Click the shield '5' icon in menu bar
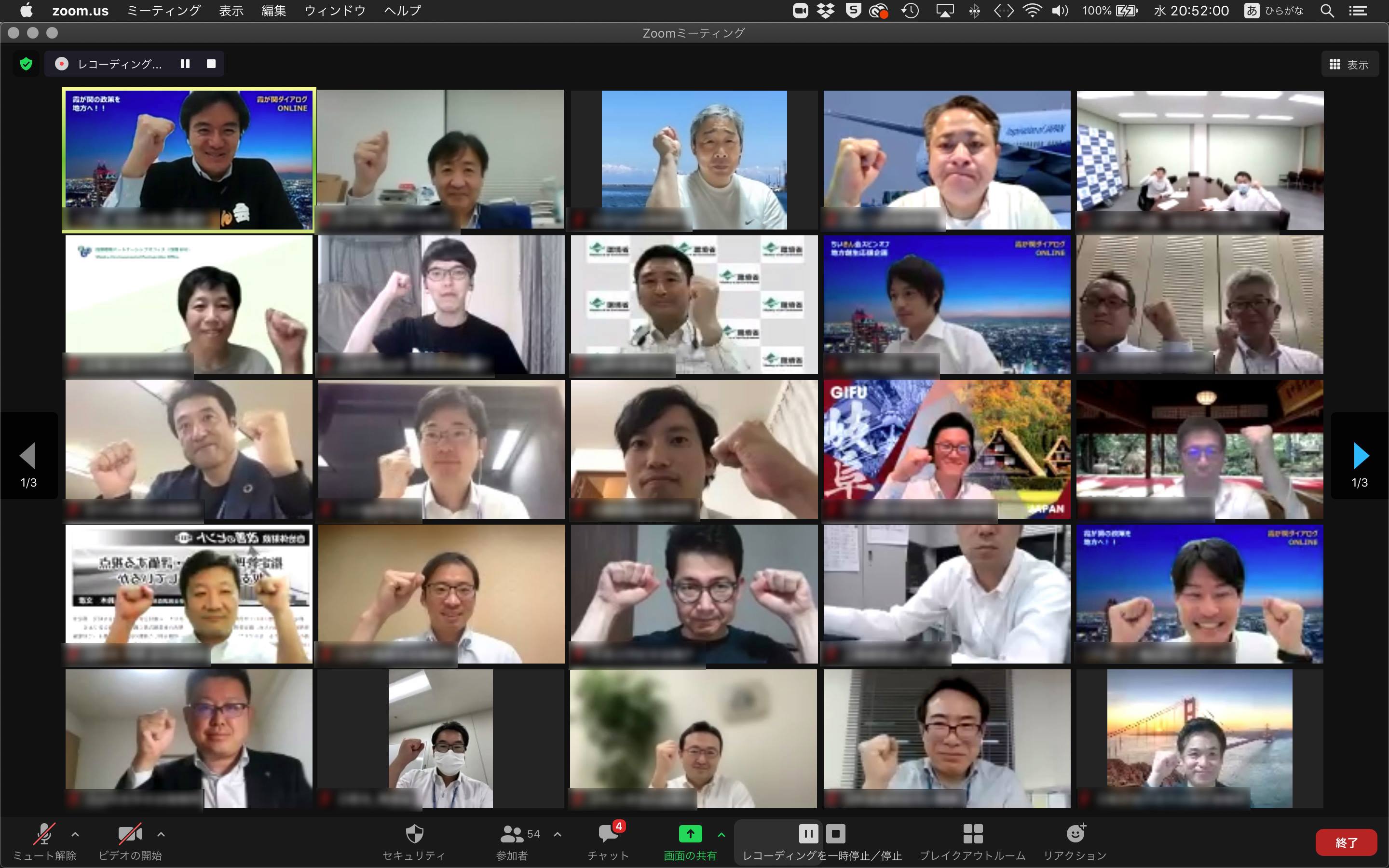Viewport: 1389px width, 868px height. tap(854, 10)
